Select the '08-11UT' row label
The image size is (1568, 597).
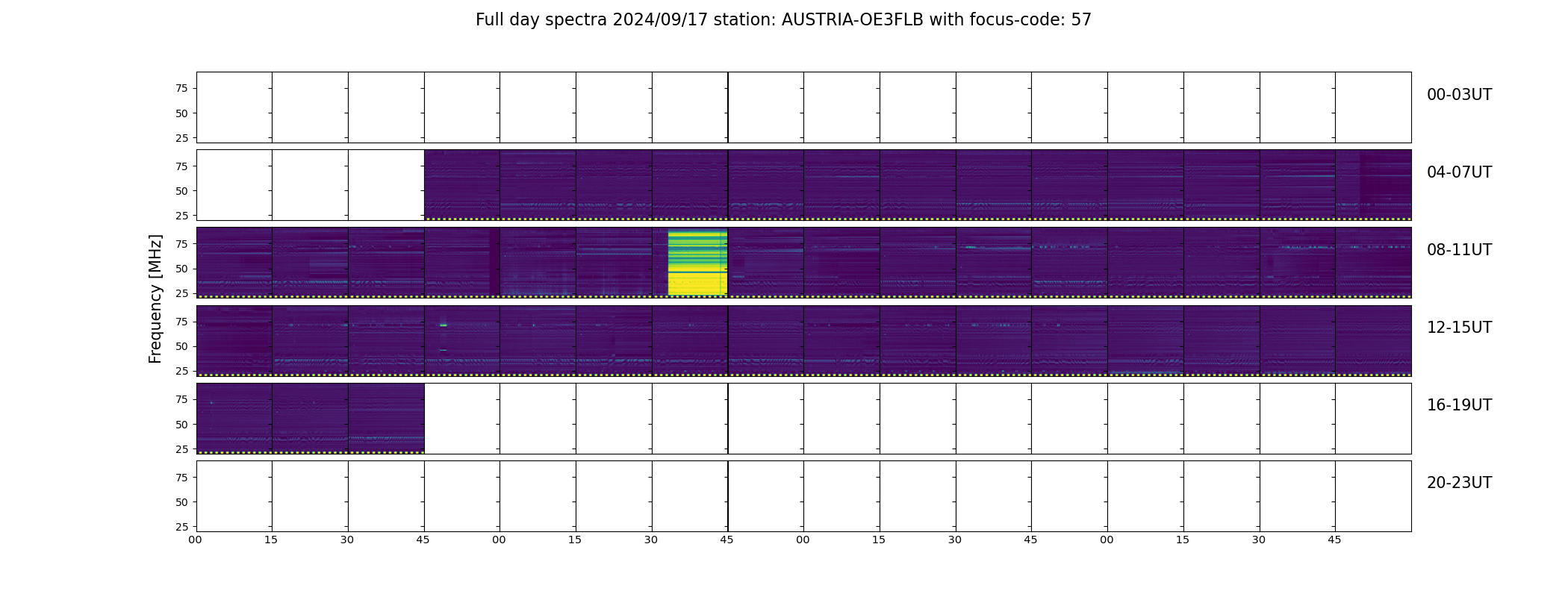pos(1459,250)
